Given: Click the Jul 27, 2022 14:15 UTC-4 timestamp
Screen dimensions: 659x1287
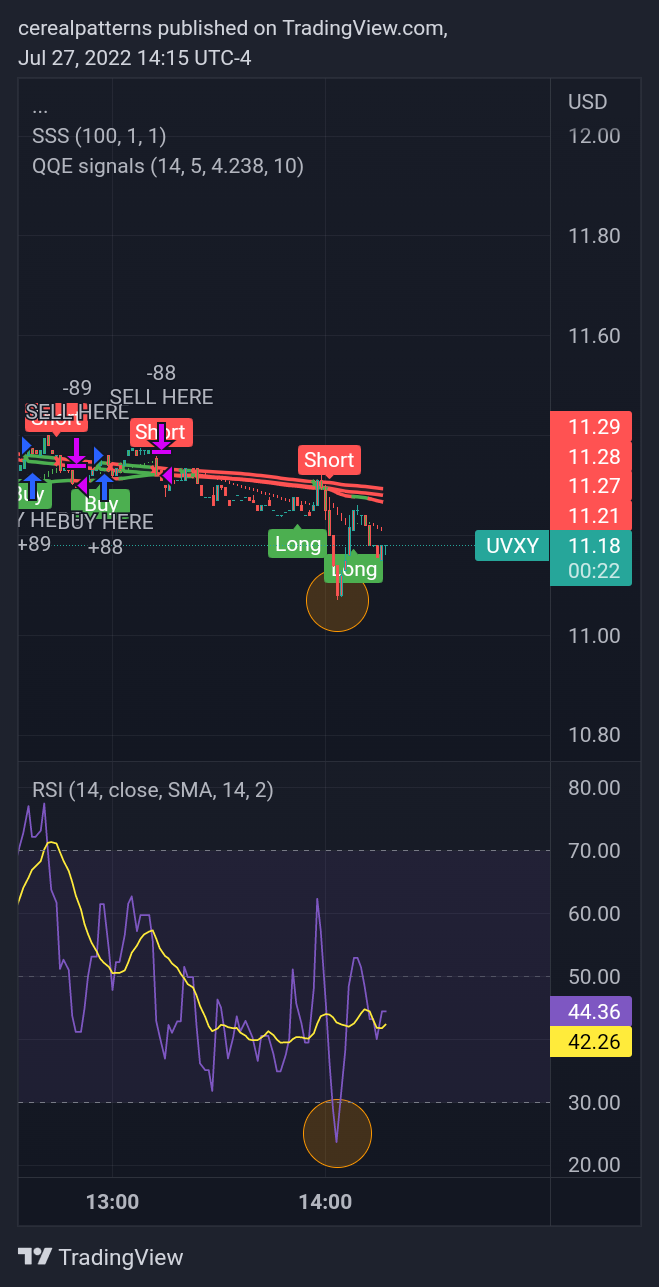Looking at the screenshot, I should point(135,58).
